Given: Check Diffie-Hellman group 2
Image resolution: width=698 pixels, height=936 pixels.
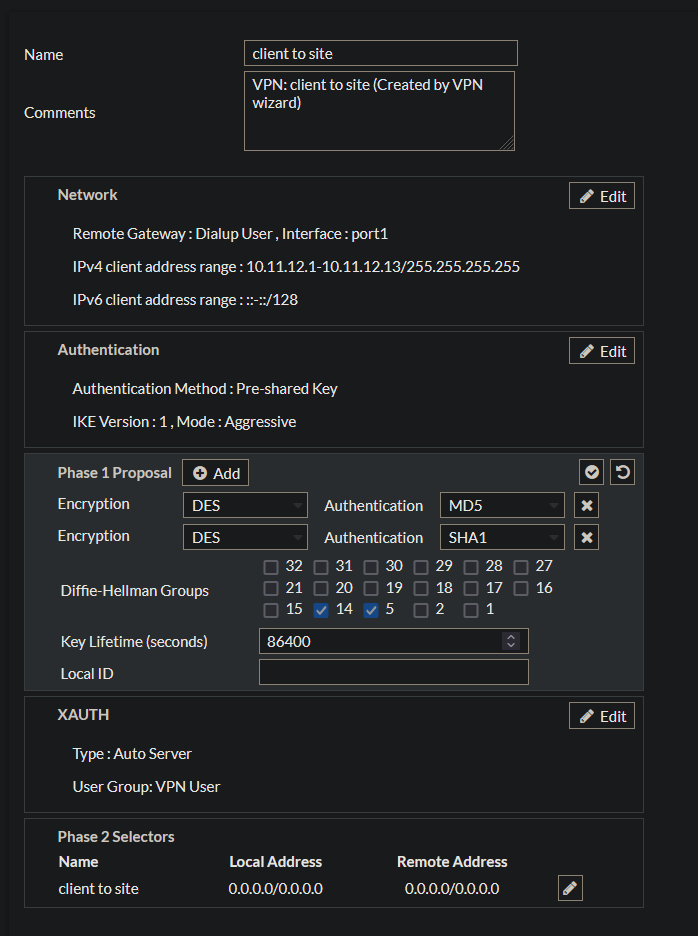Looking at the screenshot, I should 421,610.
